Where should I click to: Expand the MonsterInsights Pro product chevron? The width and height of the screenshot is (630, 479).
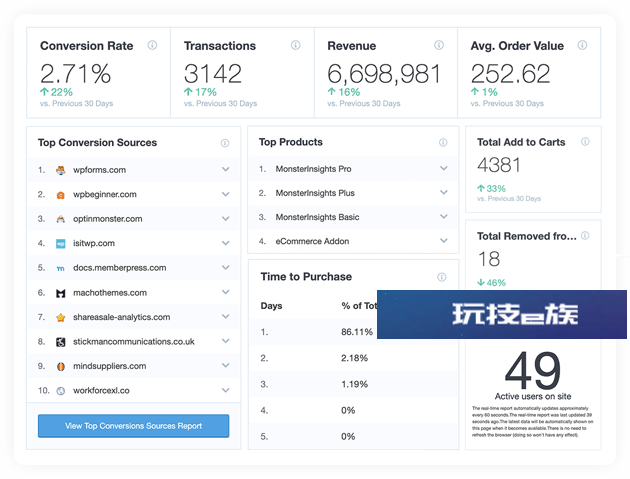[x=444, y=168]
